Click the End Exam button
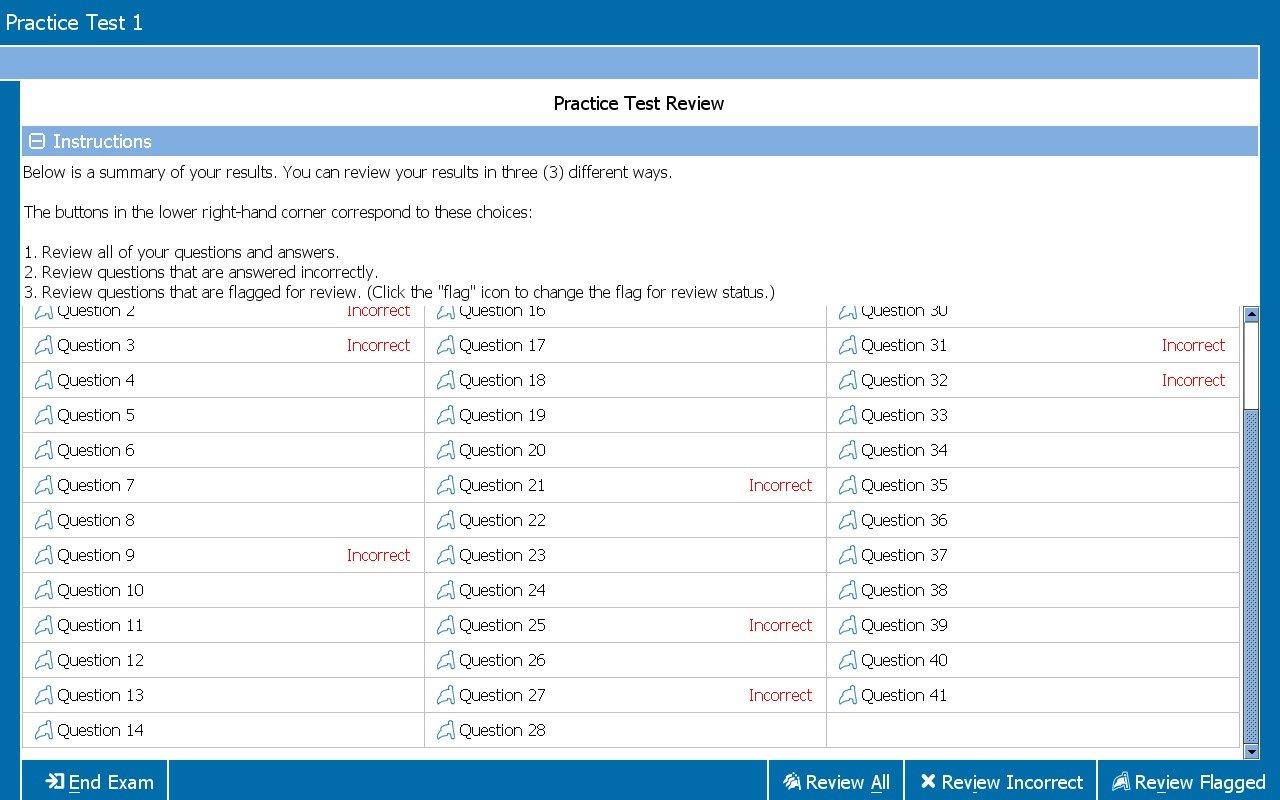The image size is (1280, 800). point(98,782)
